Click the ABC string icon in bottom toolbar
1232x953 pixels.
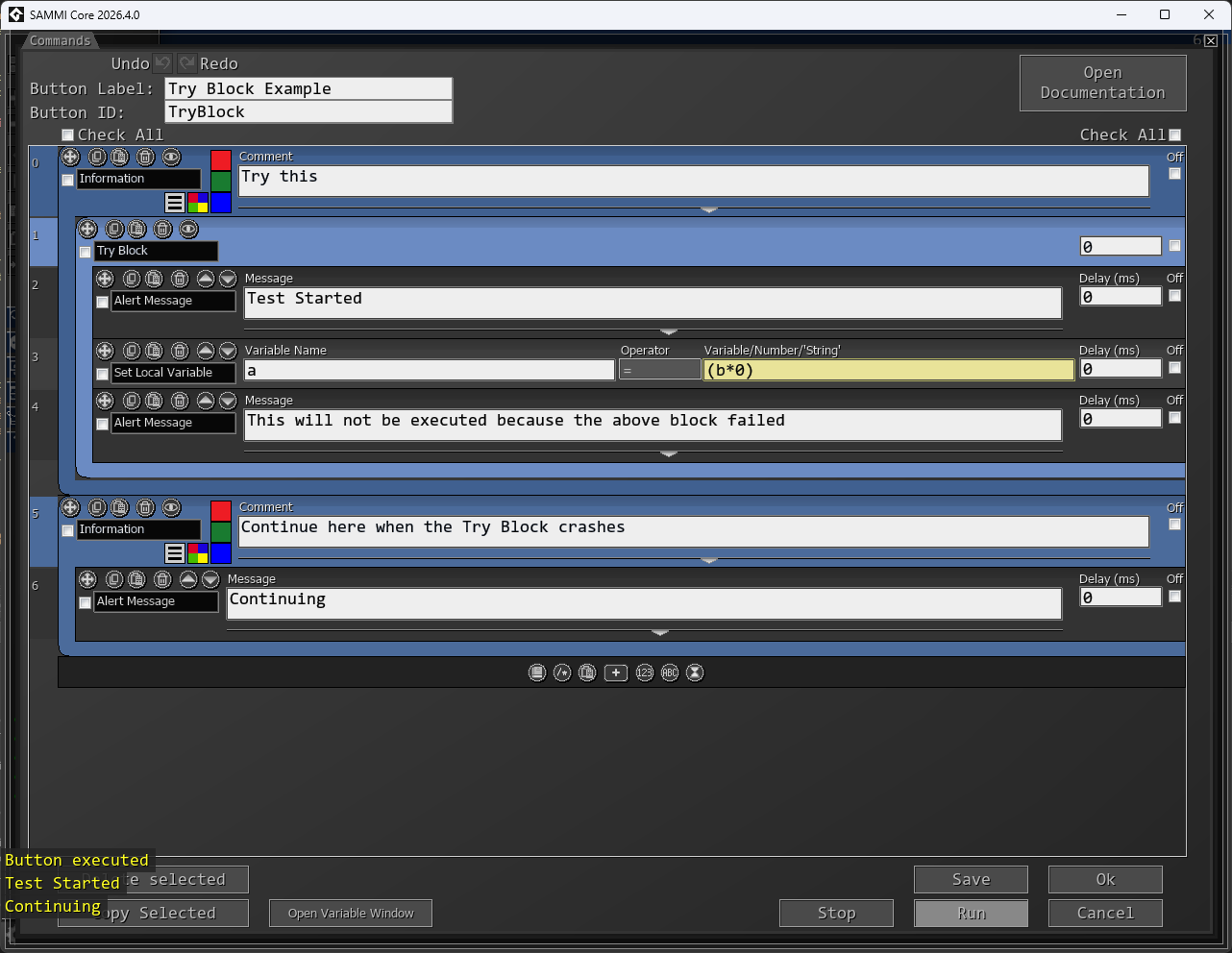(x=670, y=672)
